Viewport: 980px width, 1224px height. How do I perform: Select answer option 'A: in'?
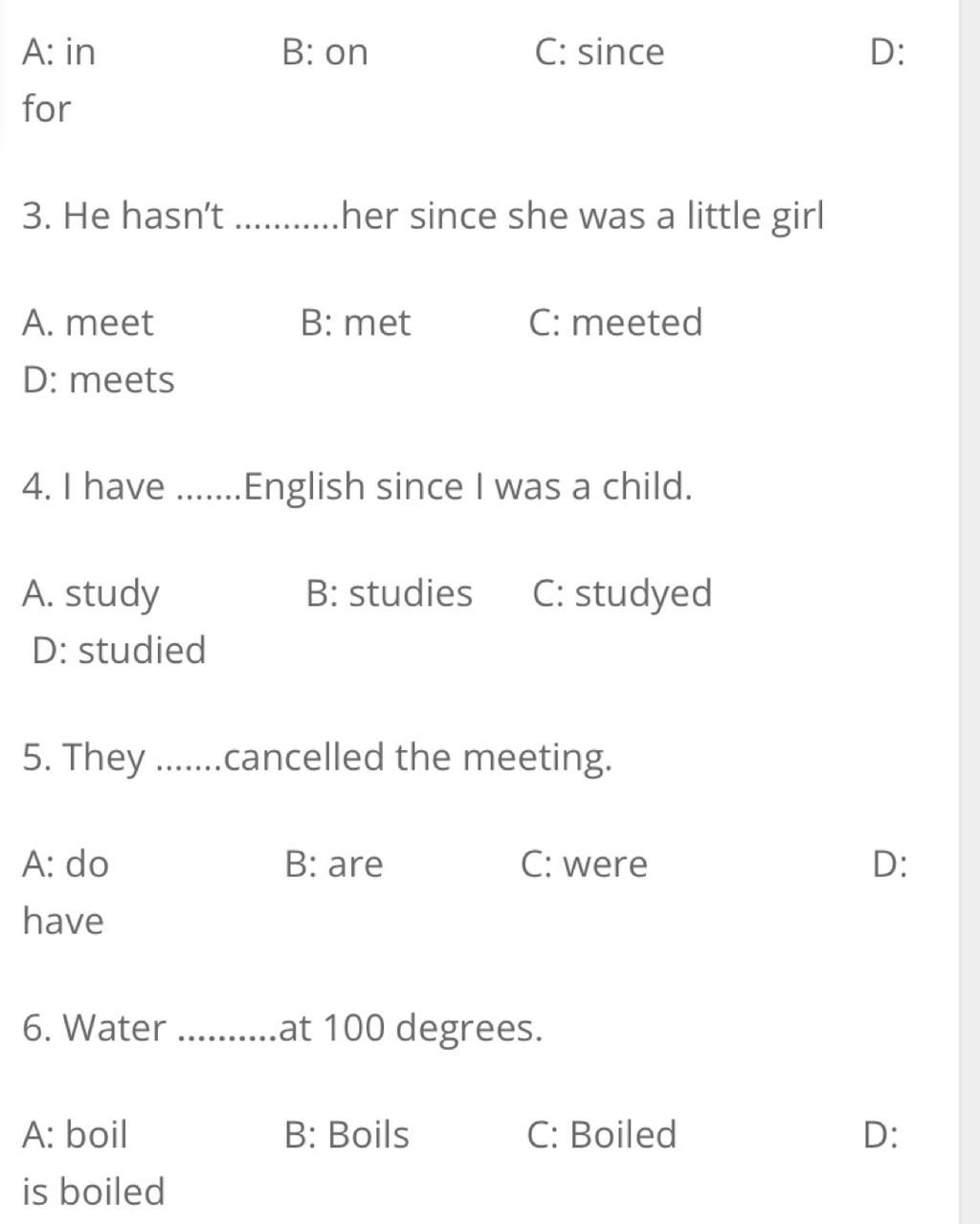pyautogui.click(x=58, y=52)
